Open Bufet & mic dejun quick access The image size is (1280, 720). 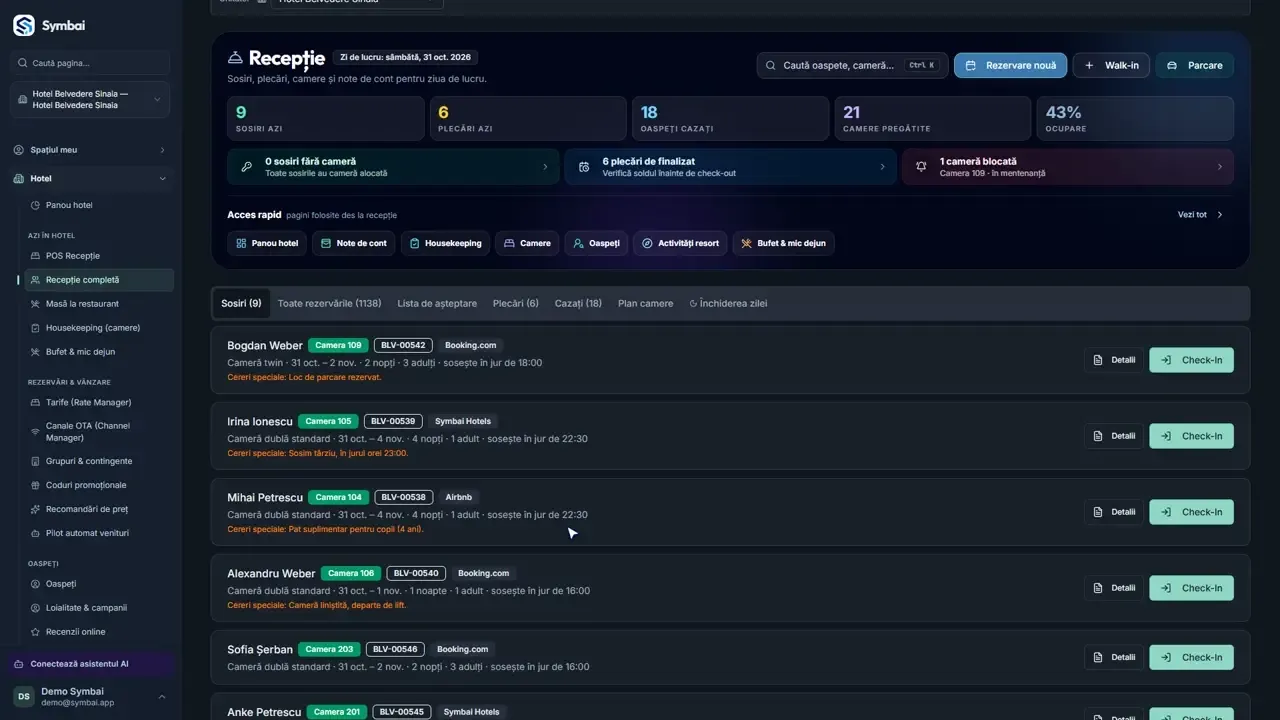(784, 243)
